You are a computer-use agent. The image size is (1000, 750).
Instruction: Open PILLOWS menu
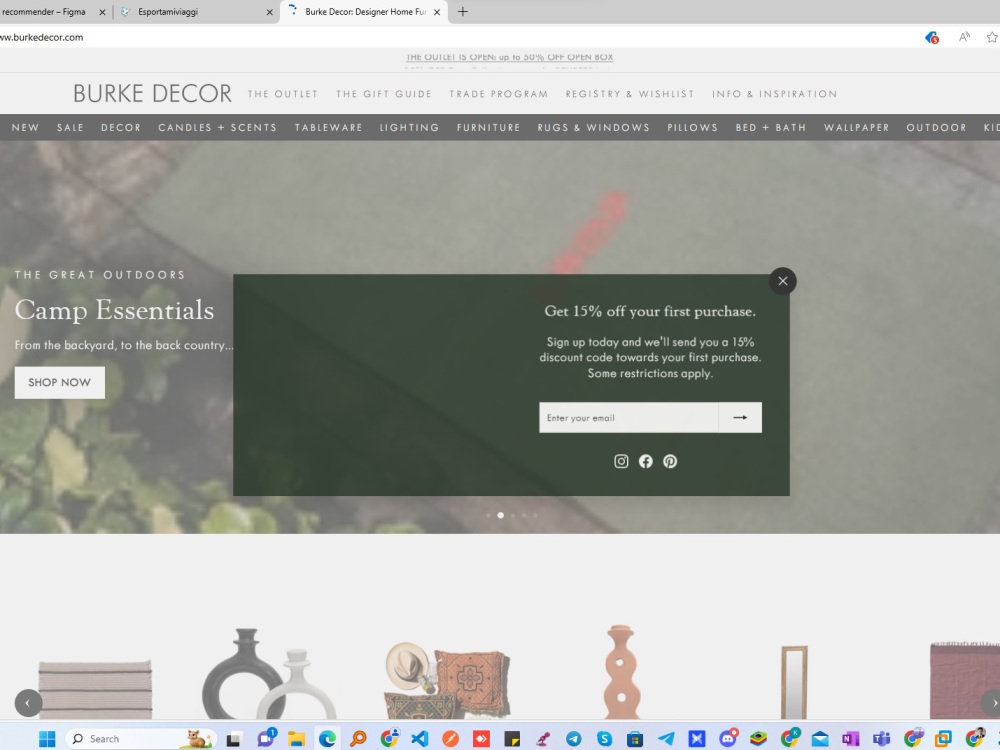pyautogui.click(x=693, y=128)
